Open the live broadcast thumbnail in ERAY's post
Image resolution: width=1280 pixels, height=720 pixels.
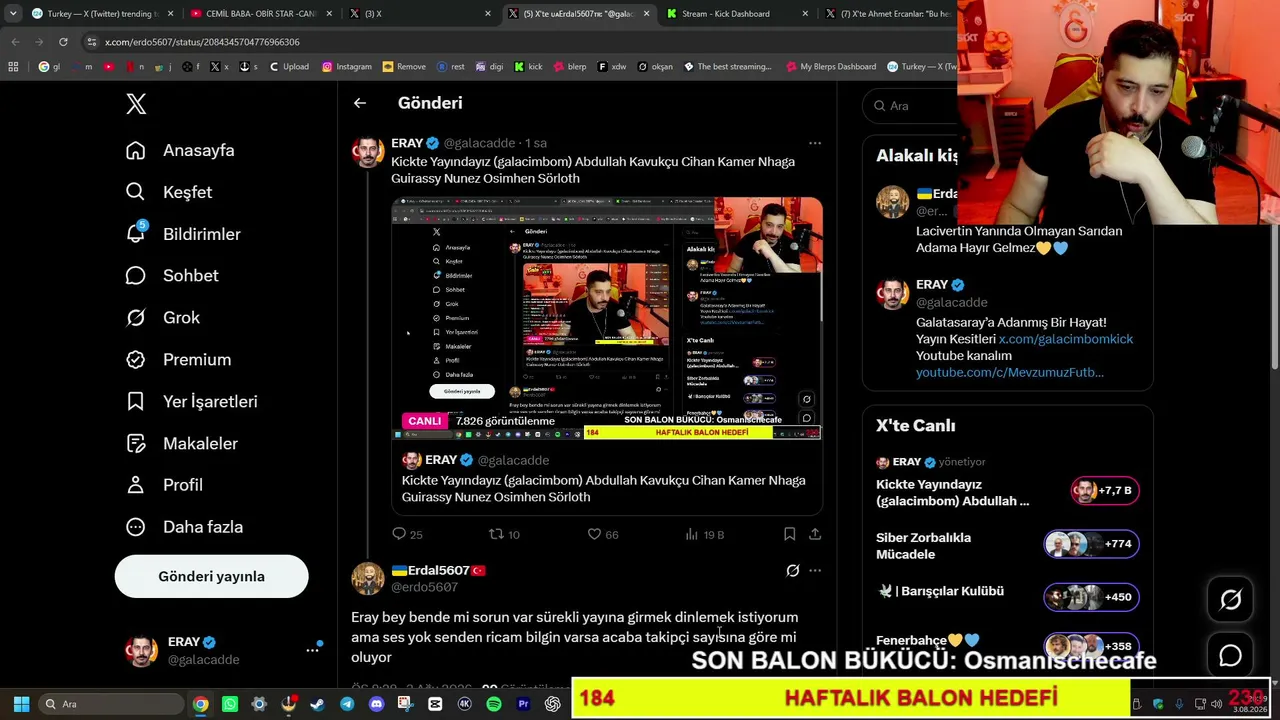pos(607,318)
